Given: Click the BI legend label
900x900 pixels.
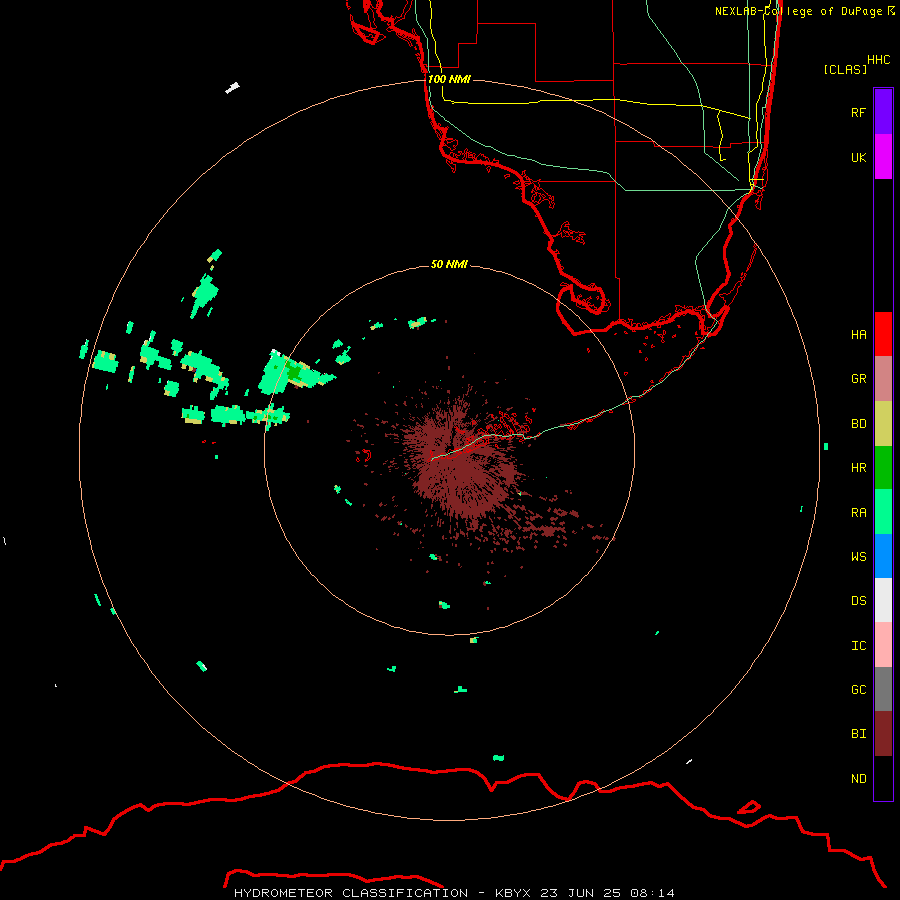Looking at the screenshot, I should pos(858,734).
